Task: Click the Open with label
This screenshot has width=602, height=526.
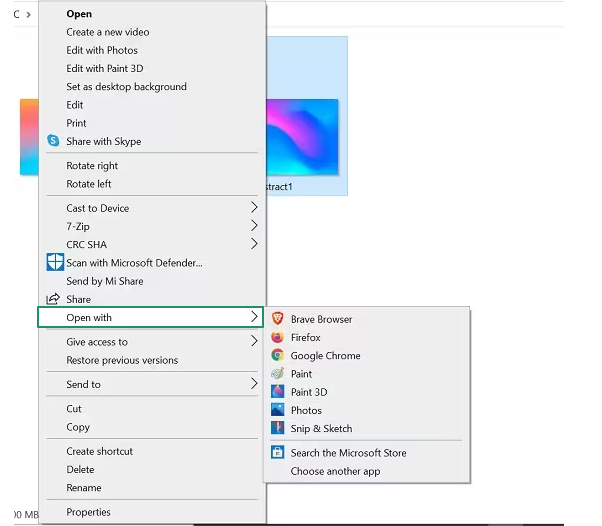Action: [x=89, y=318]
